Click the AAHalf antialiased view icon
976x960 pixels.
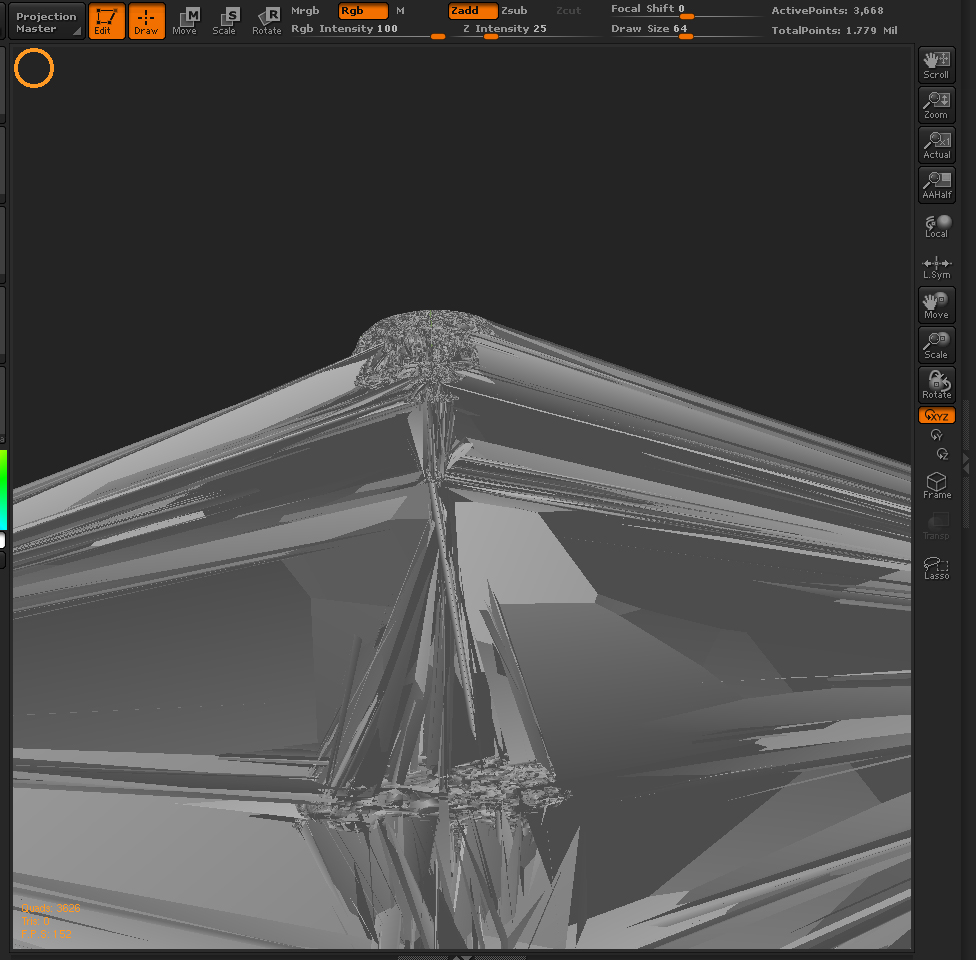936,184
